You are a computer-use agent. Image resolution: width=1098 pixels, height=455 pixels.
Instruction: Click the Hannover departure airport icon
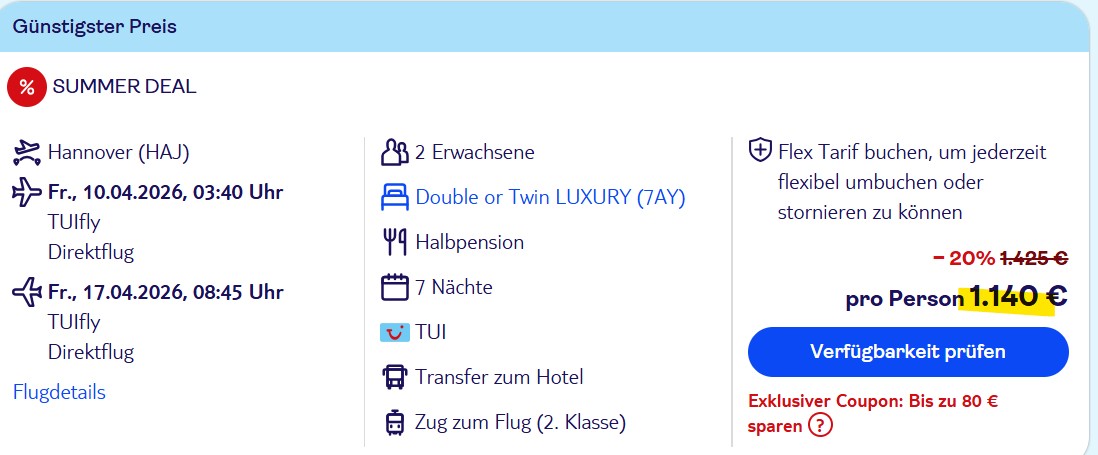click(x=26, y=153)
